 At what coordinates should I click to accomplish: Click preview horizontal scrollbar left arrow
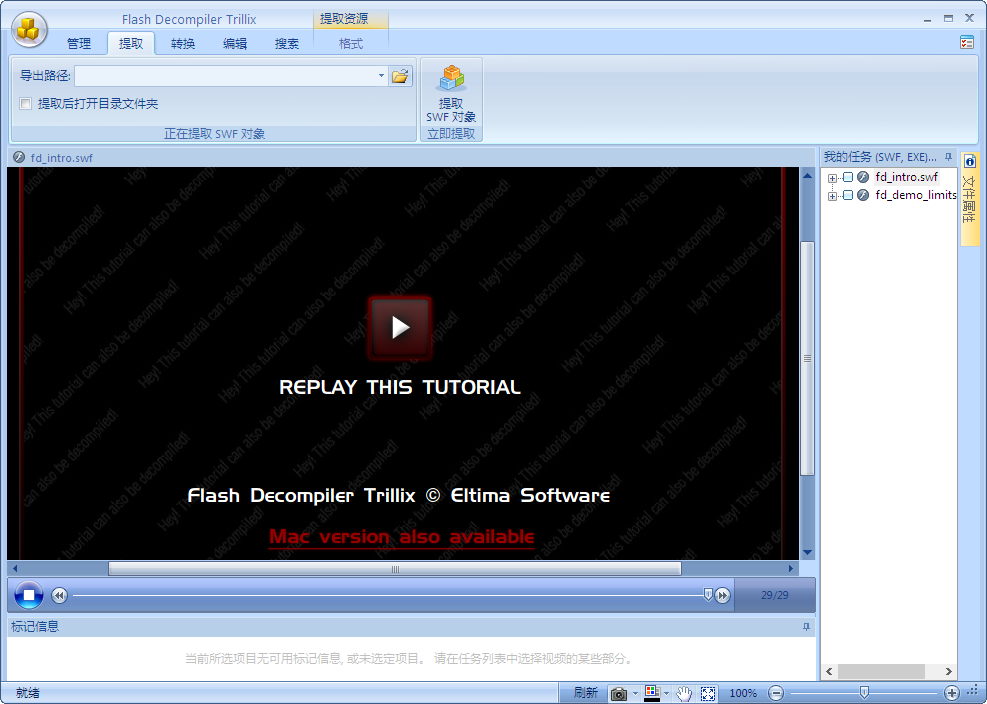click(15, 569)
